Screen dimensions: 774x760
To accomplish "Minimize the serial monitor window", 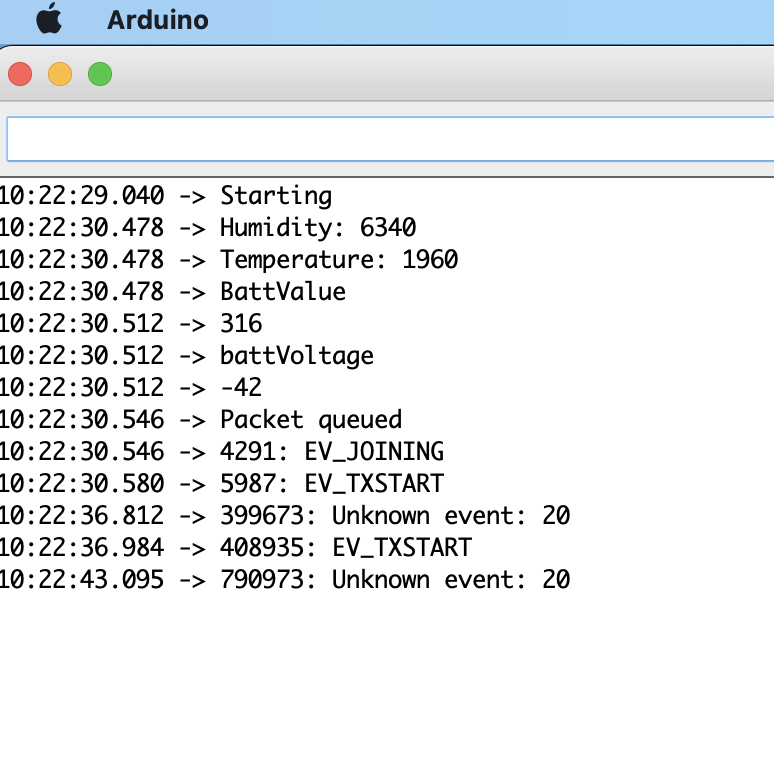I will 60,75.
